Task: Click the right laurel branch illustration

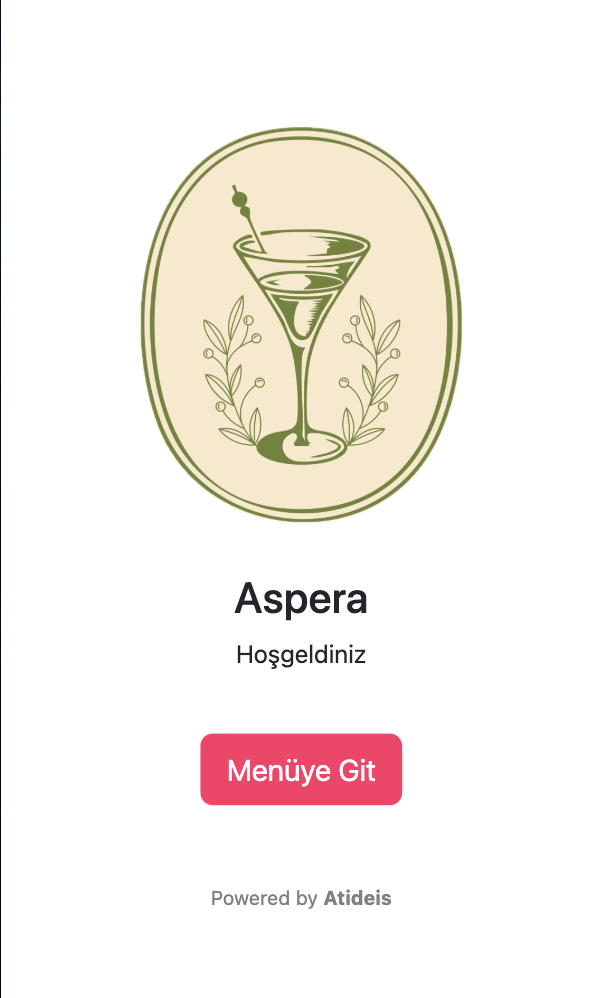Action: pyautogui.click(x=370, y=372)
